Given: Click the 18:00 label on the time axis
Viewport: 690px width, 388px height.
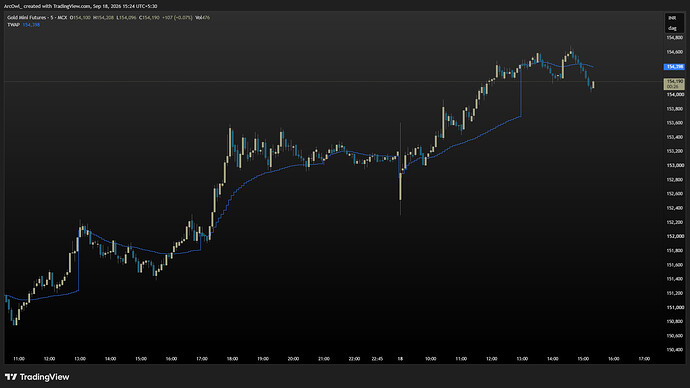Looking at the screenshot, I should tap(232, 359).
